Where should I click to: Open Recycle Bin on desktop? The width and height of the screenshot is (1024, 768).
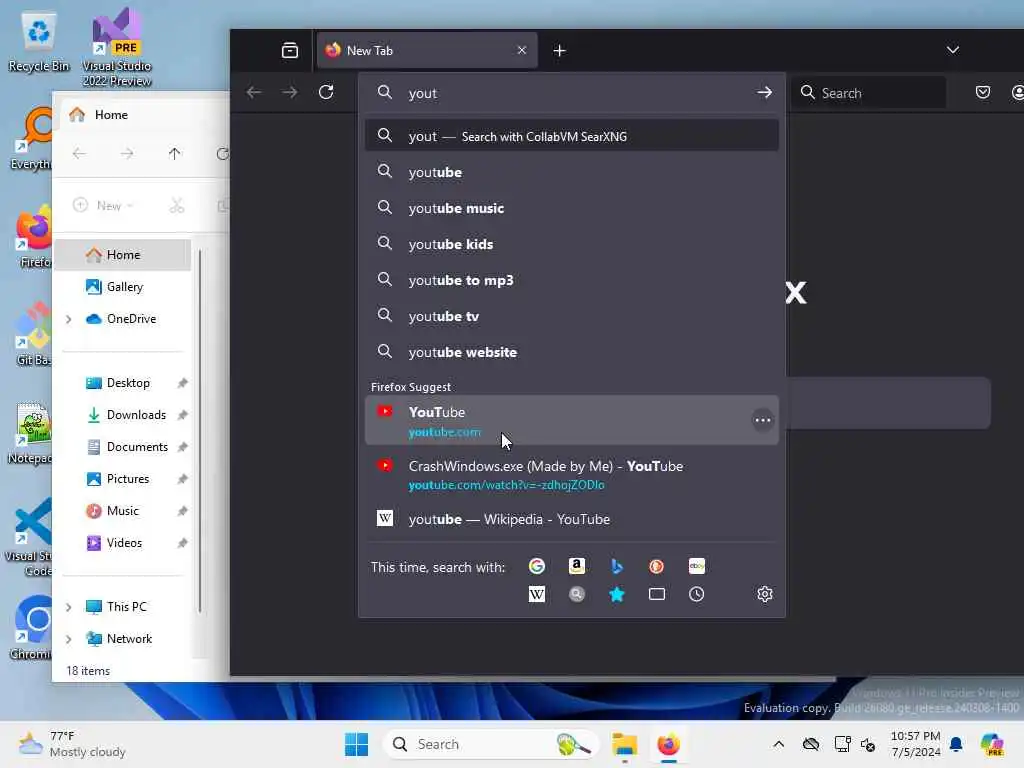pos(39,42)
